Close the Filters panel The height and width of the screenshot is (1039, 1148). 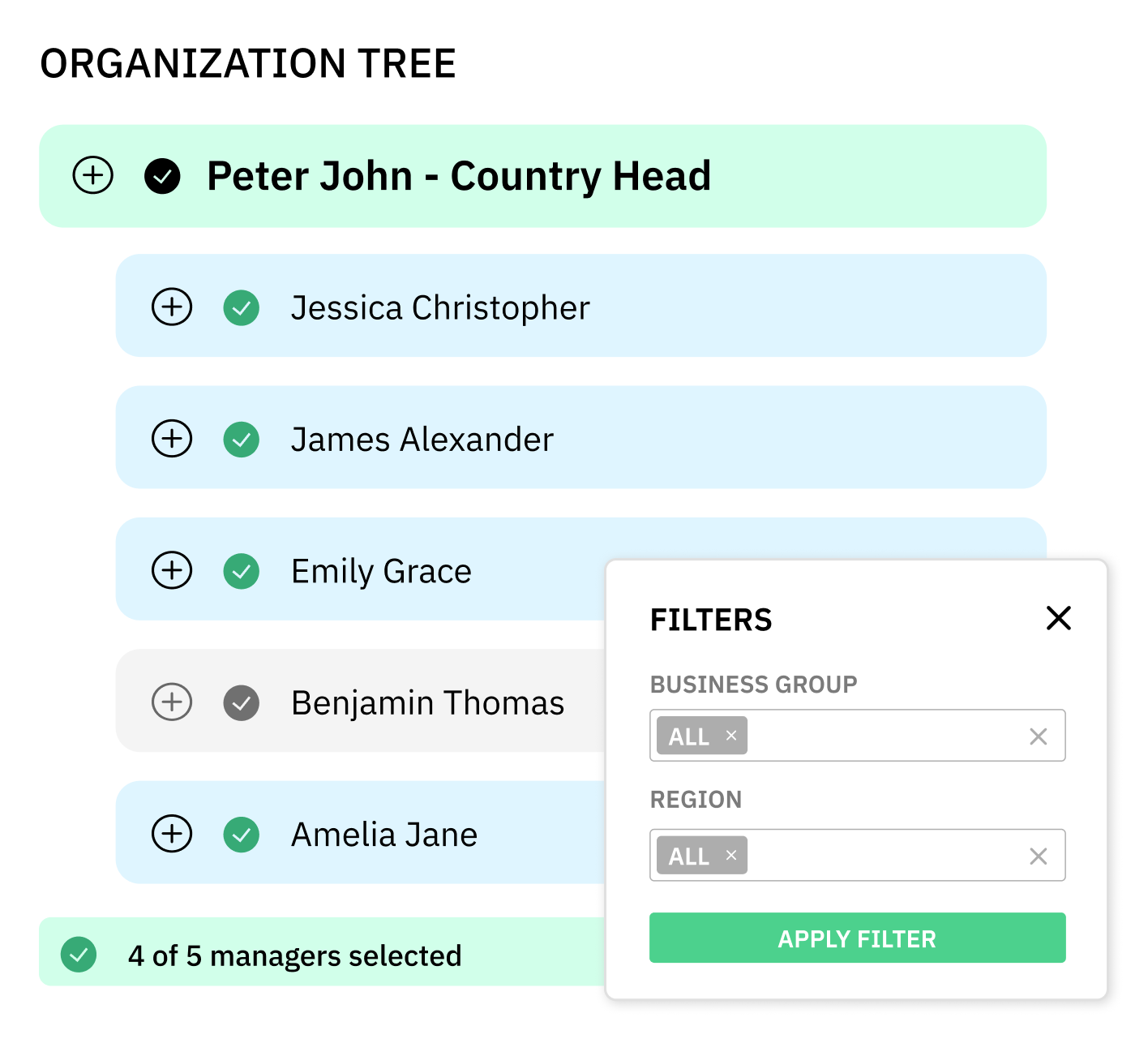tap(1059, 619)
